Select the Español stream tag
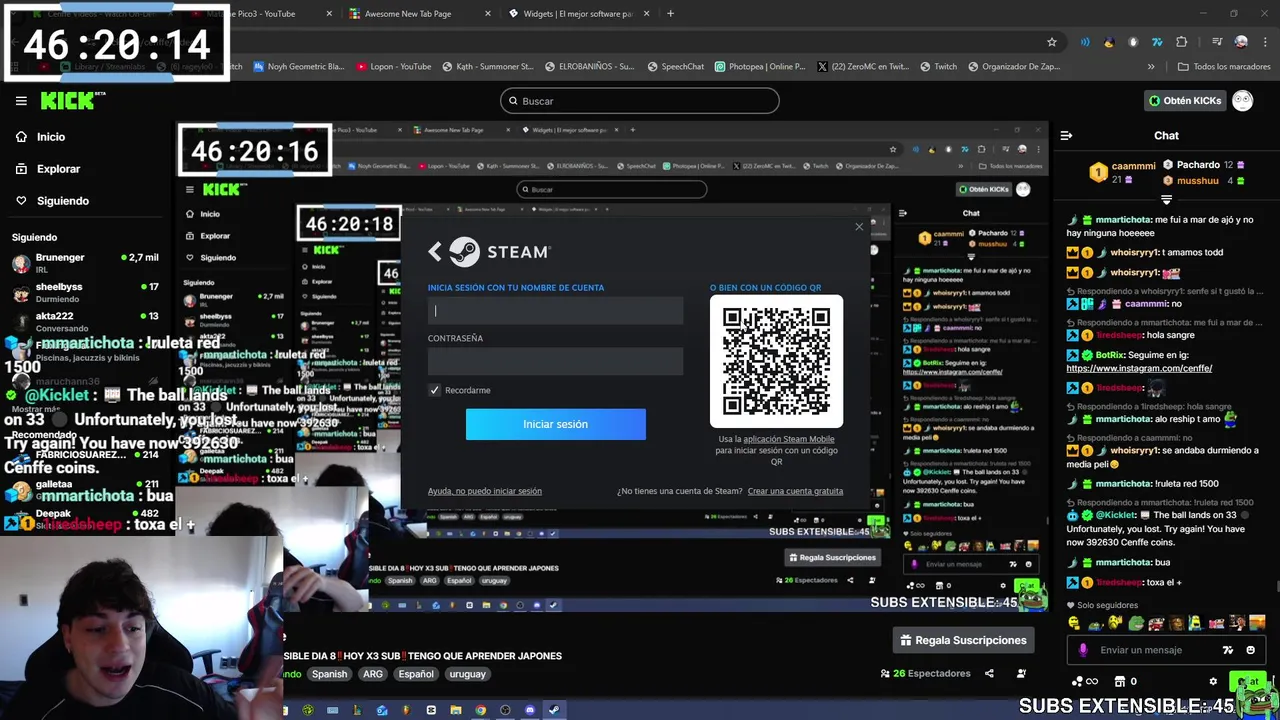 click(x=416, y=674)
